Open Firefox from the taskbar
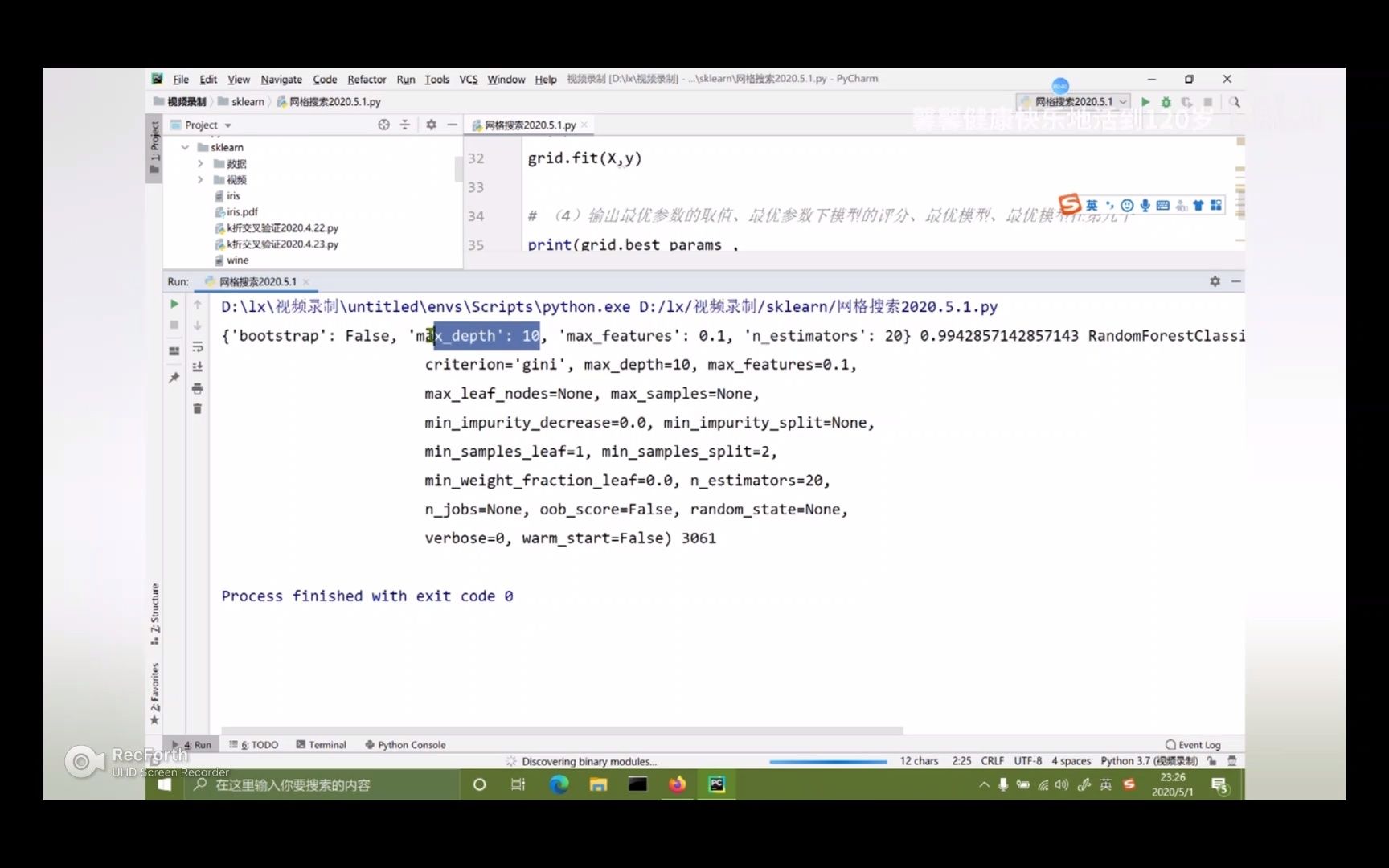The image size is (1389, 868). point(677,785)
